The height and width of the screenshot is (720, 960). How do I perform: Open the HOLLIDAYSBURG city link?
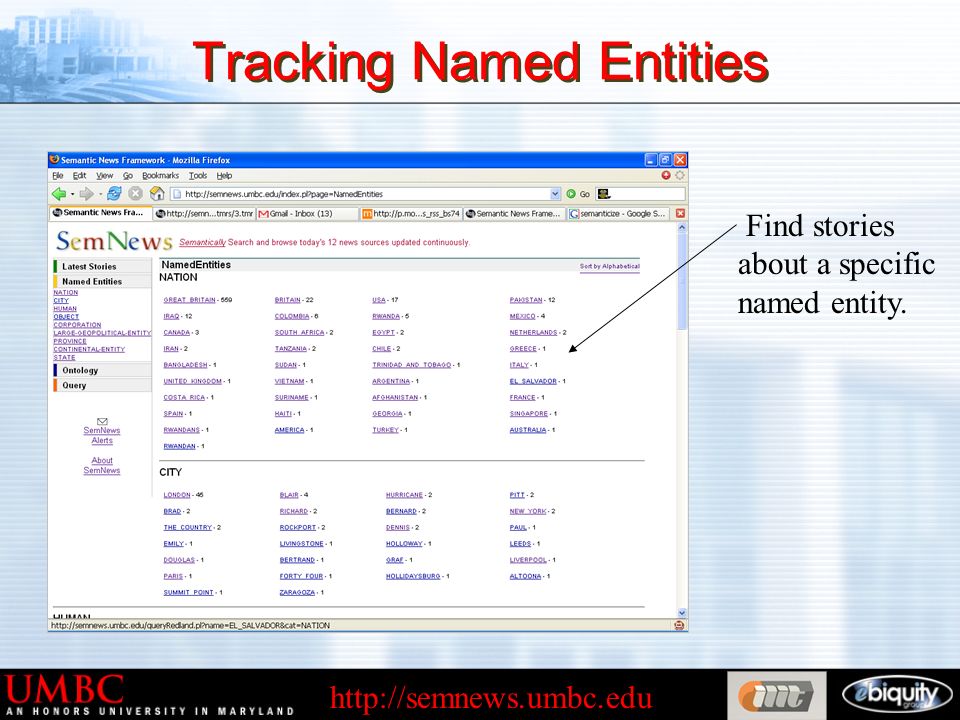point(413,576)
